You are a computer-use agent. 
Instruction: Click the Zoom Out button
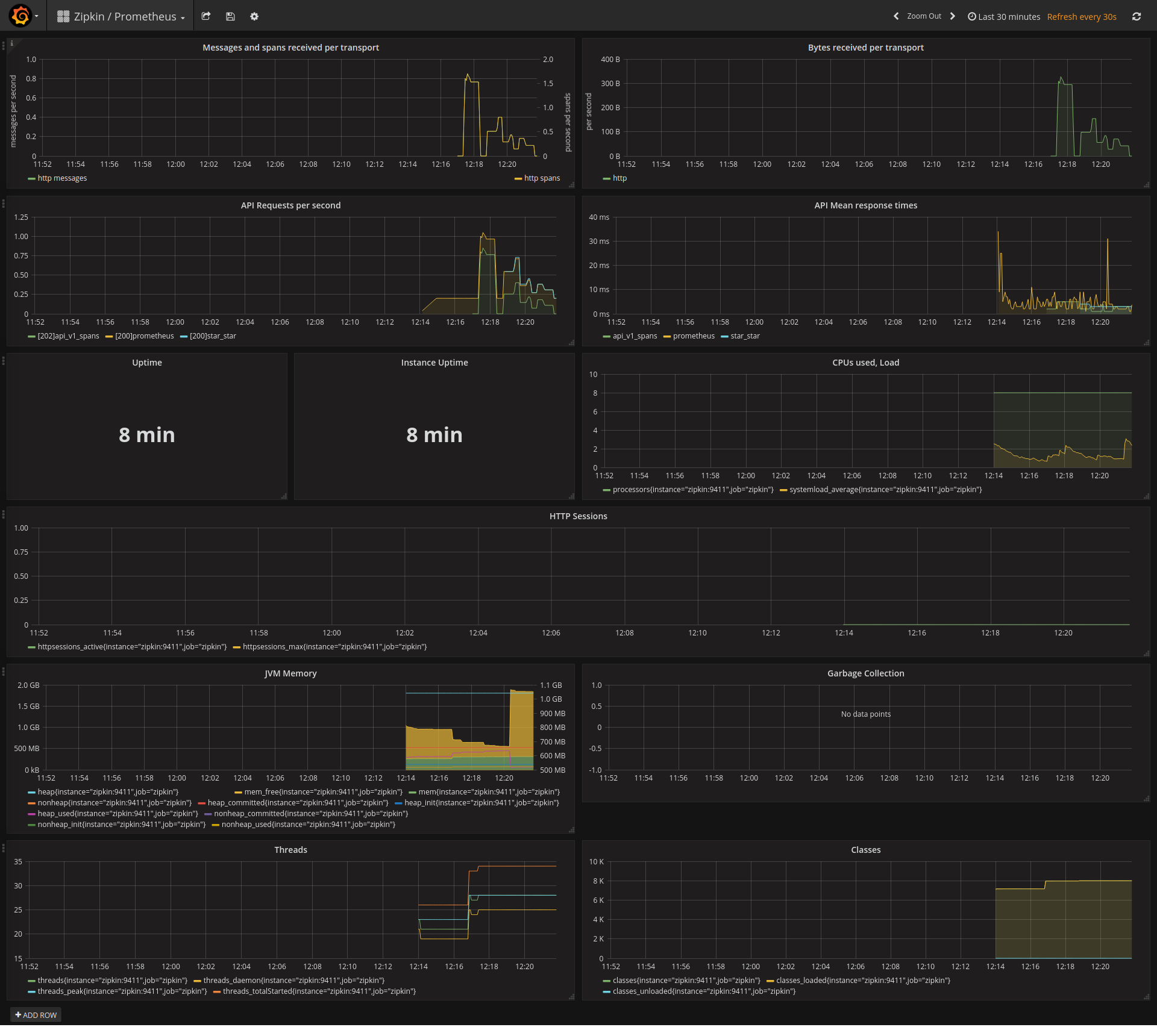pos(924,16)
